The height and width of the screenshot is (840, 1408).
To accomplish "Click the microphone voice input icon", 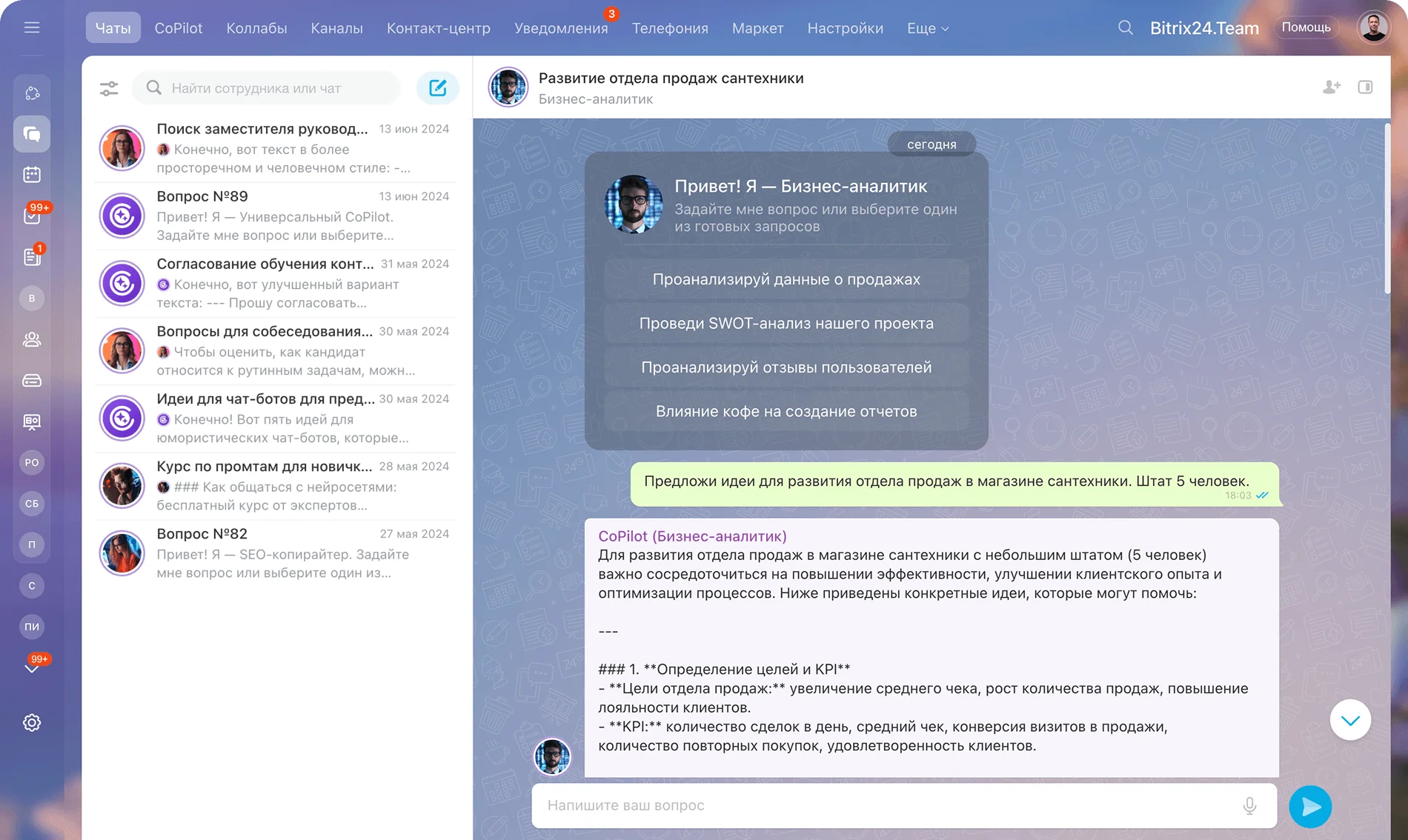I will (1249, 805).
